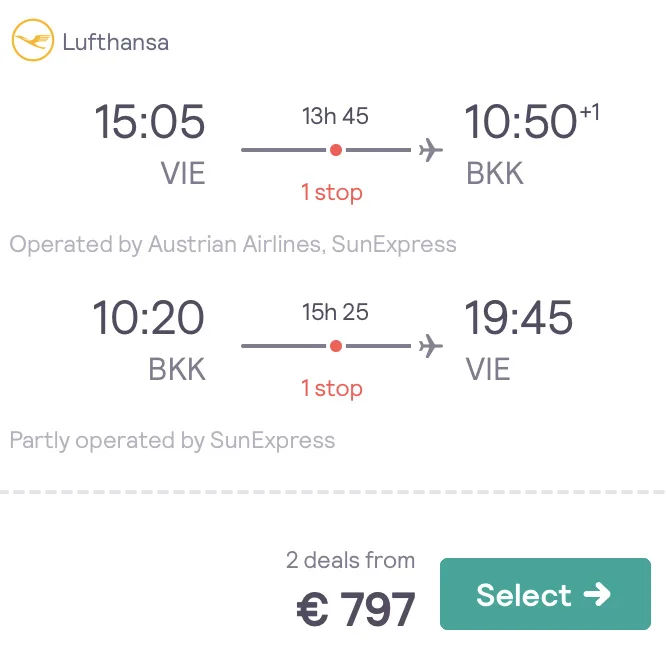The image size is (666, 651).
Task: Click the Lufthansa airline name
Action: [116, 42]
